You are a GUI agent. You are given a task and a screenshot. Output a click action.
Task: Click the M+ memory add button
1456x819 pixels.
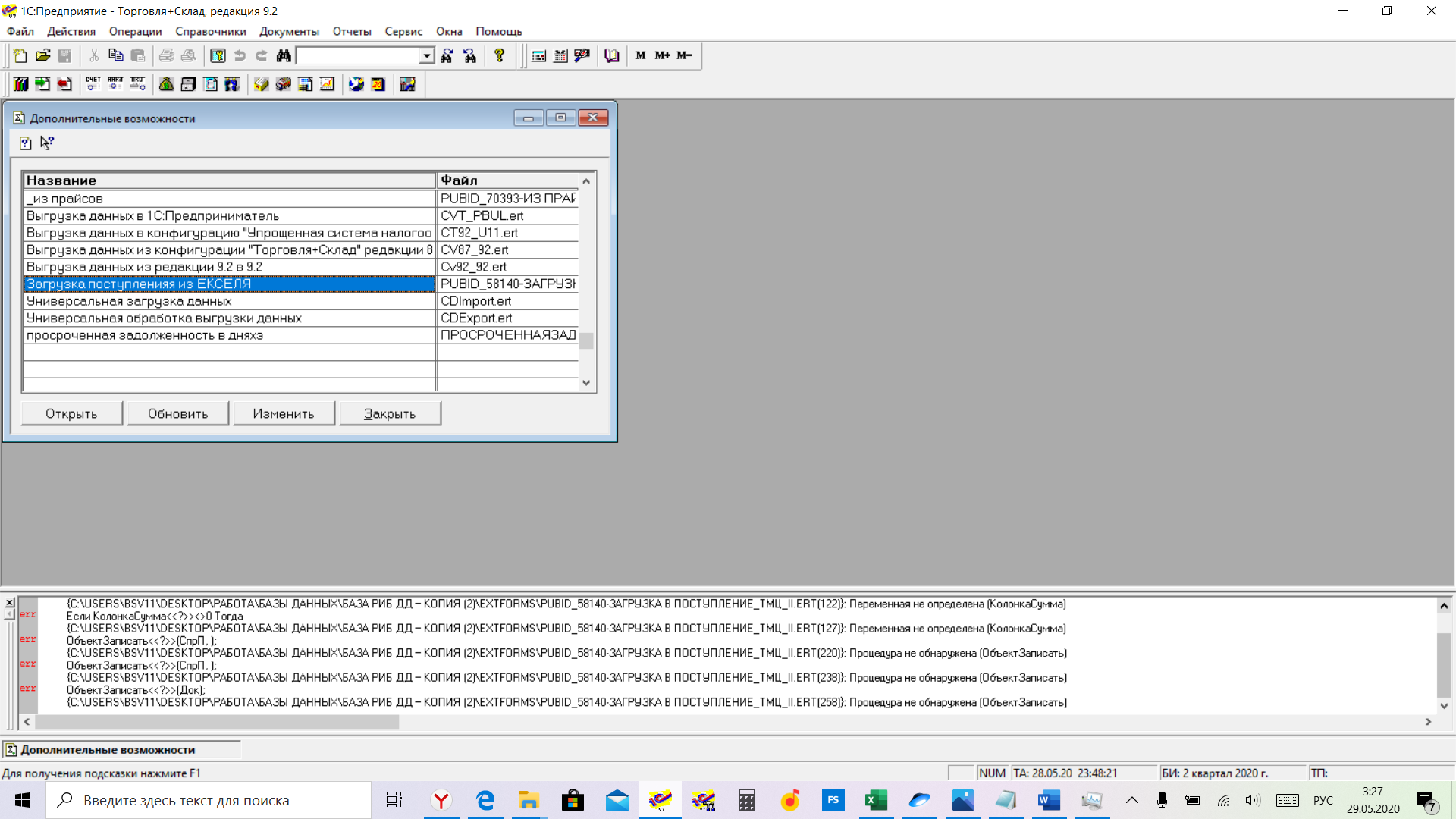click(x=663, y=55)
